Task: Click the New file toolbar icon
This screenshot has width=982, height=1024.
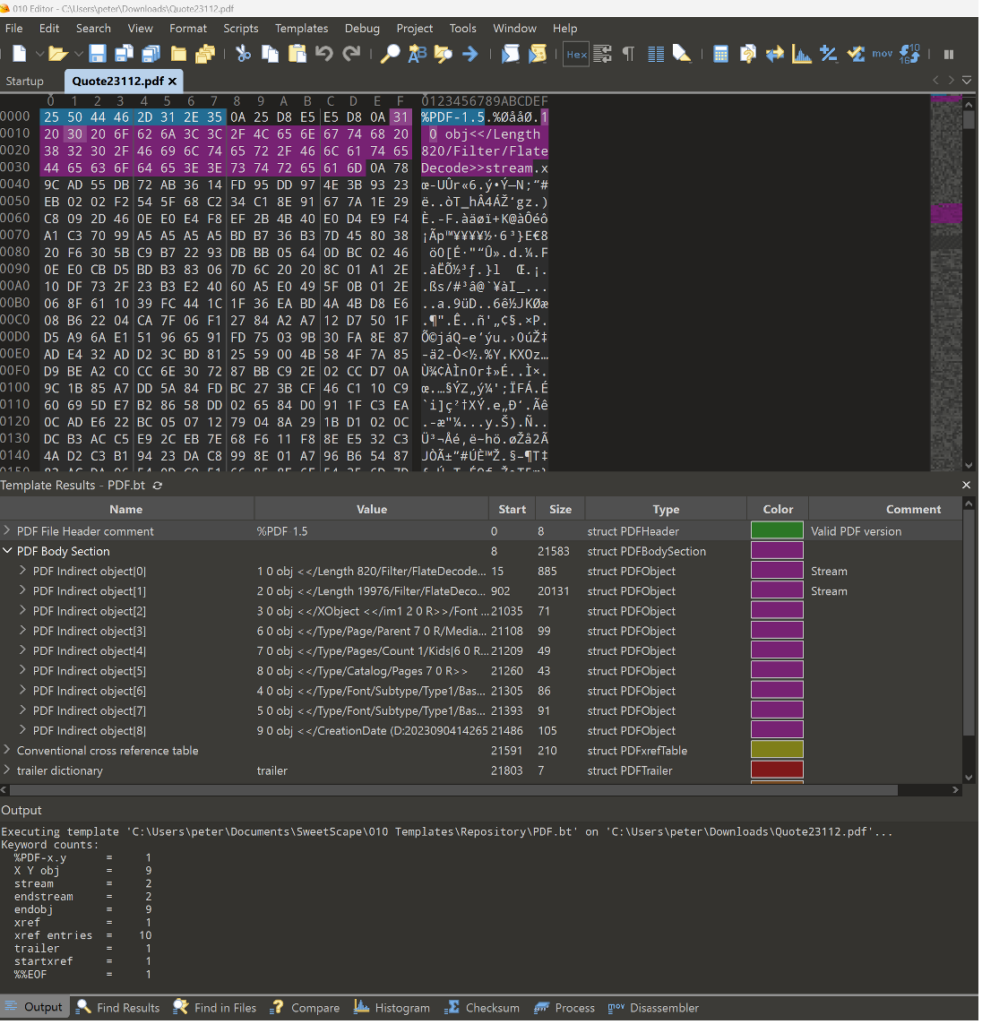Action: (x=20, y=54)
